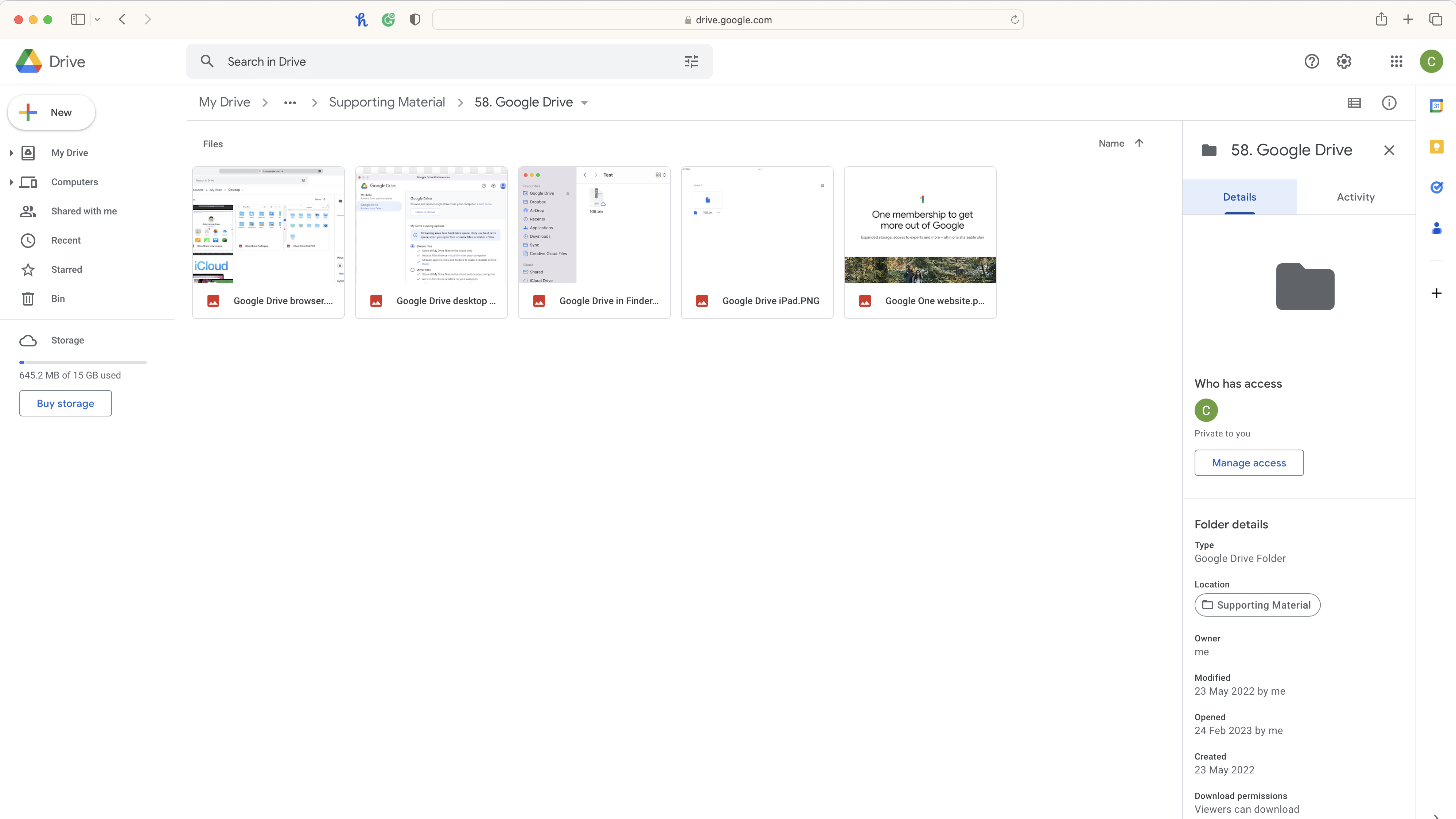Image resolution: width=1456 pixels, height=819 pixels.
Task: Open Google apps grid icon
Action: 1397,61
